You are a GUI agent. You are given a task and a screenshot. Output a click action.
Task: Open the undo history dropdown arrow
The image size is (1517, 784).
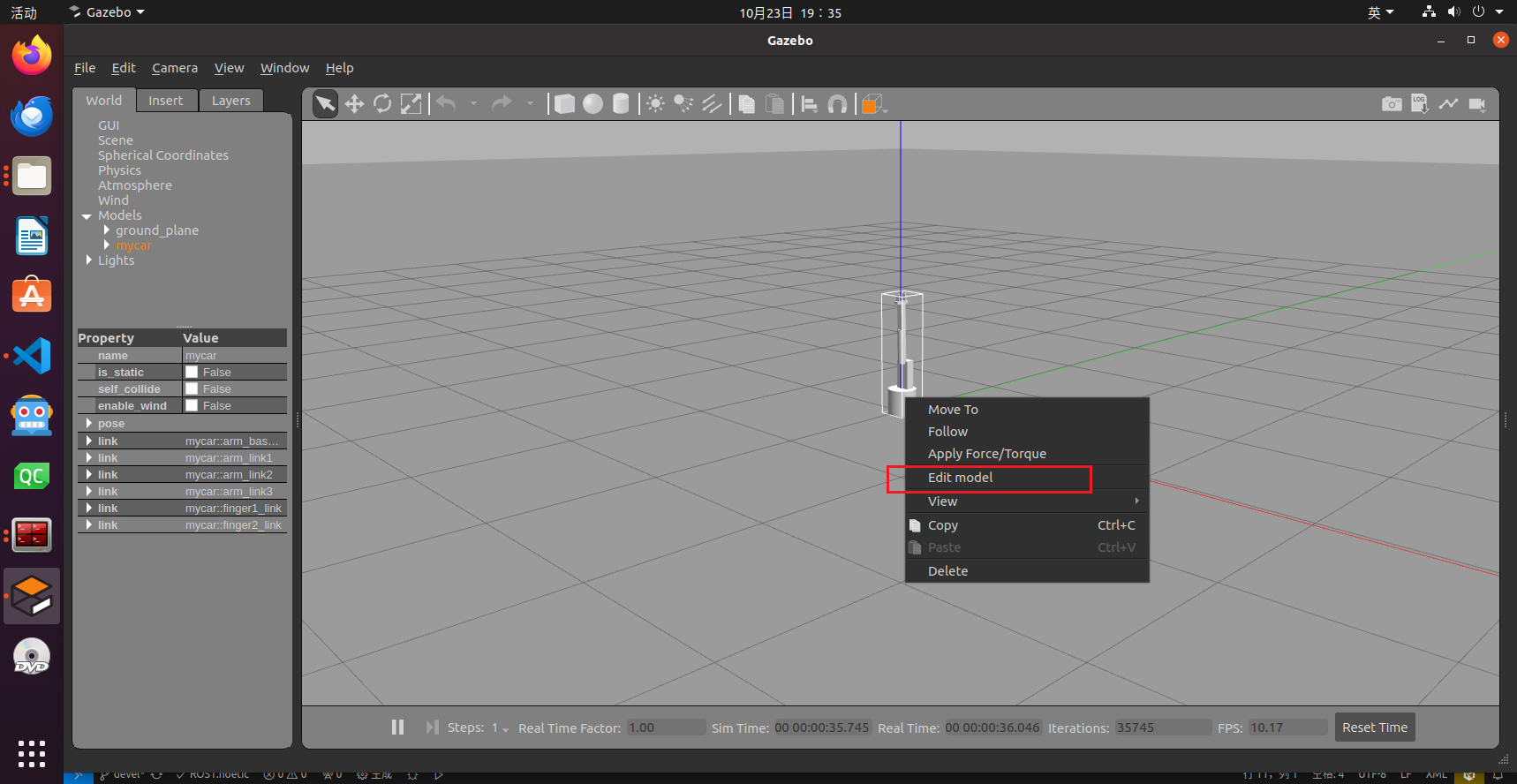(x=474, y=104)
